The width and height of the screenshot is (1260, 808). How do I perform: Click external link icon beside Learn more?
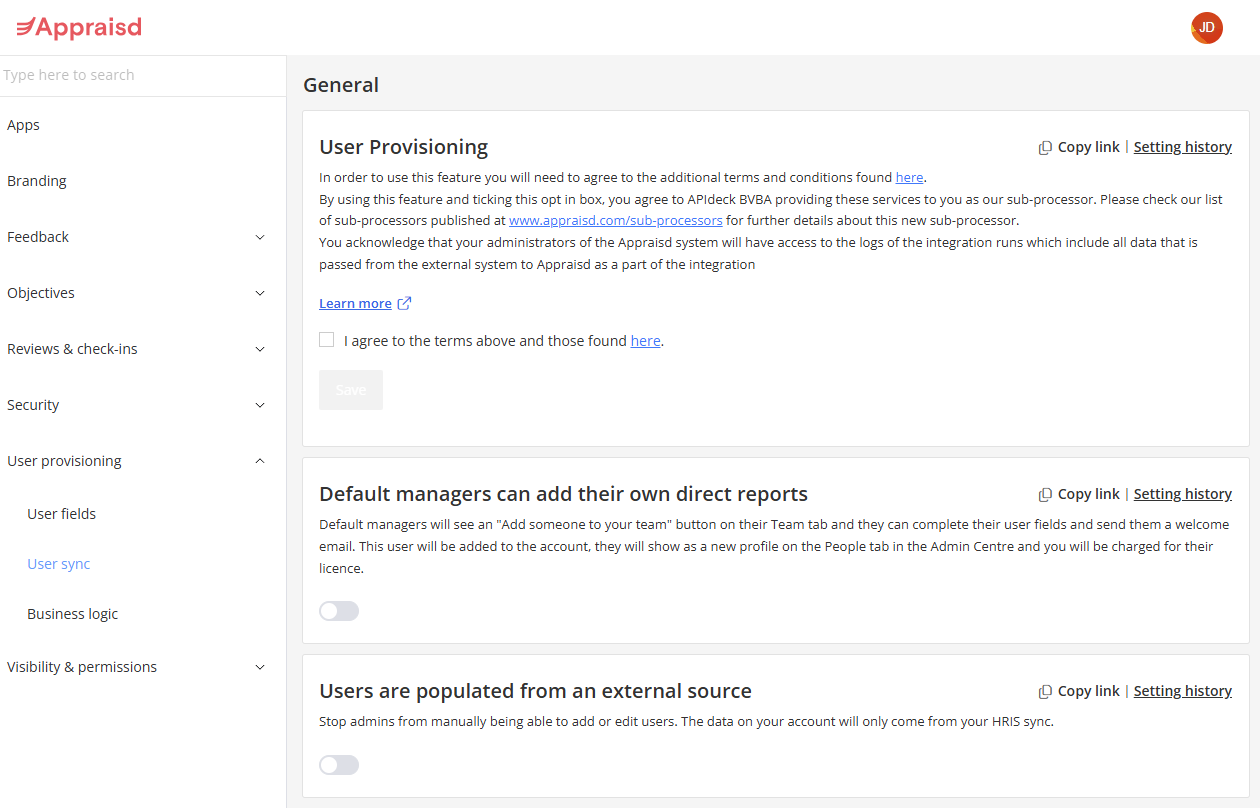(x=404, y=304)
